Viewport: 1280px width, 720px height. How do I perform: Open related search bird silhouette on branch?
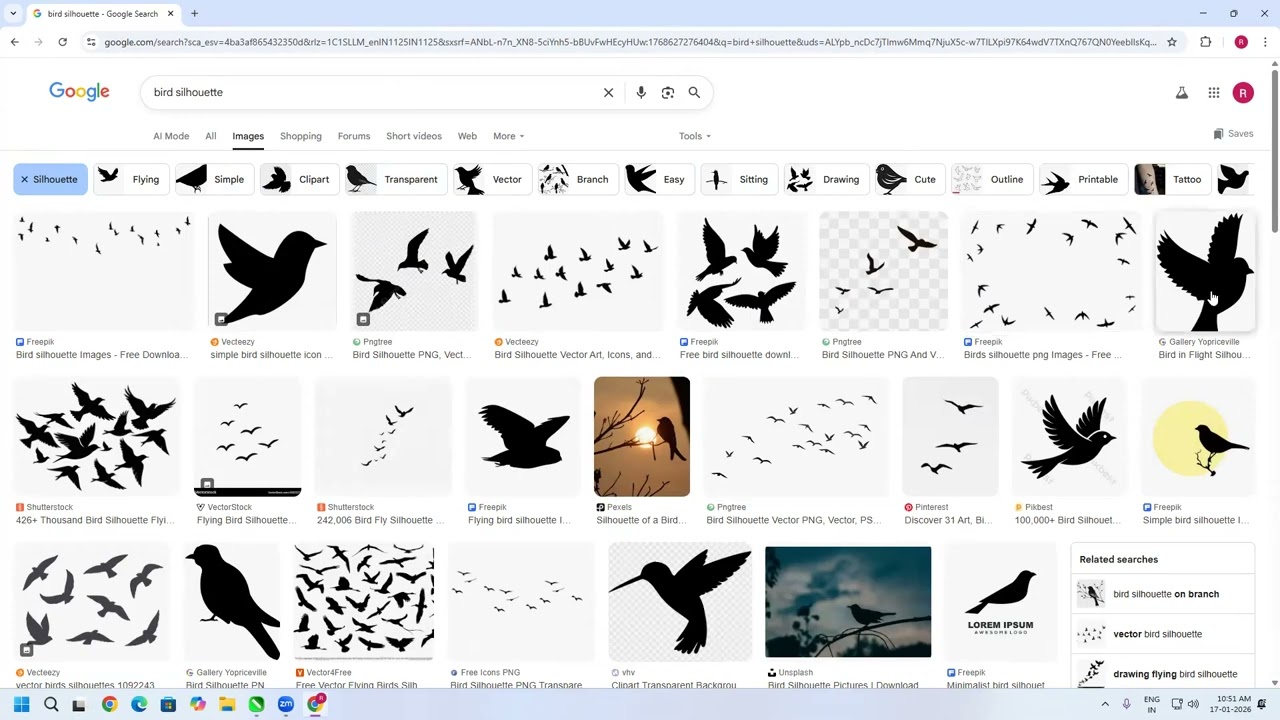tap(1162, 594)
